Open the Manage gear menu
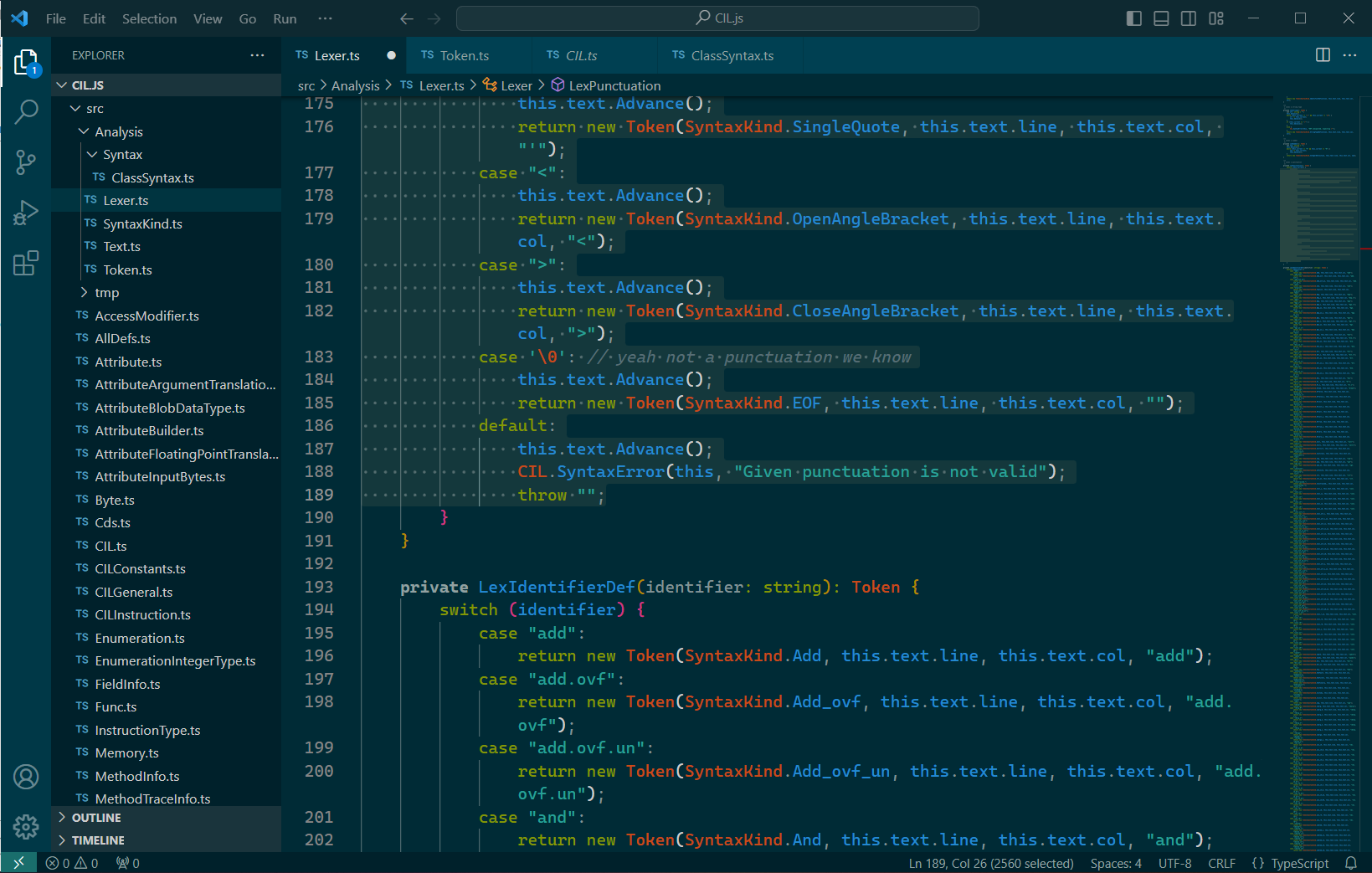Viewport: 1372px width, 873px height. pos(26,827)
